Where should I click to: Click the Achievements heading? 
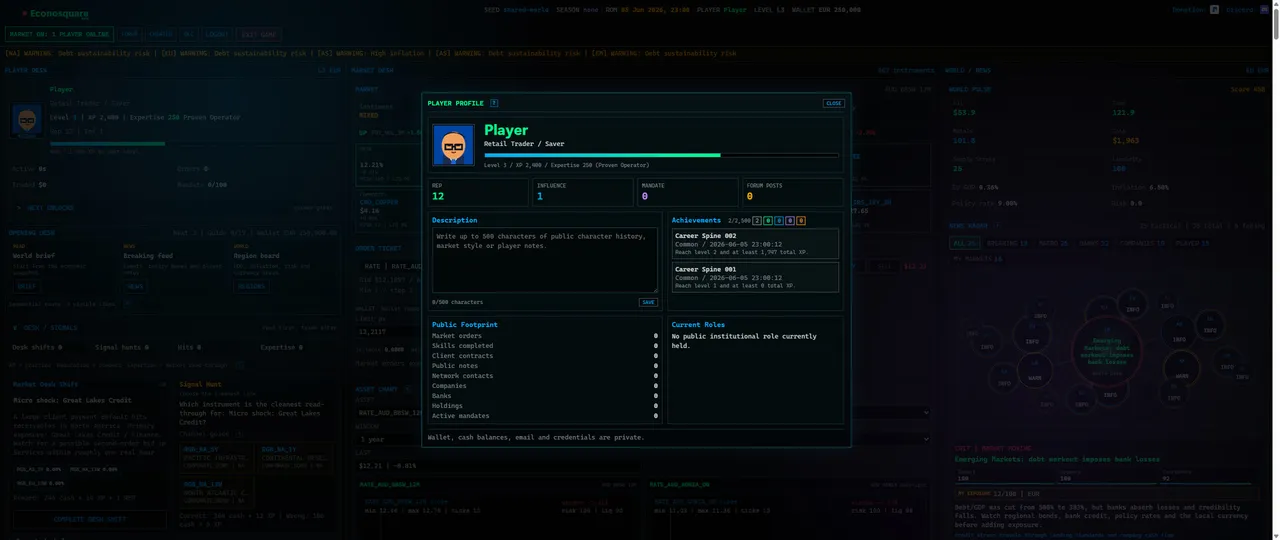pos(696,220)
